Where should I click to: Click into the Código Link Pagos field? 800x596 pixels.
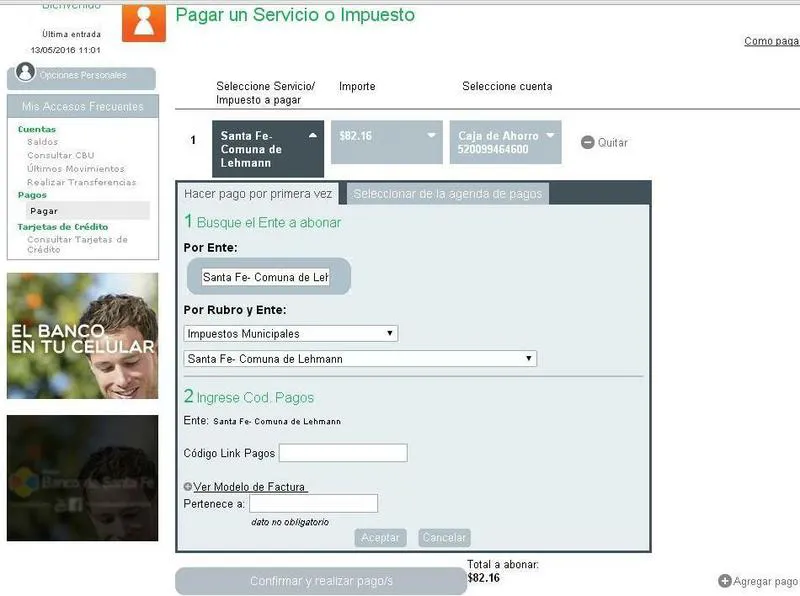click(x=342, y=454)
